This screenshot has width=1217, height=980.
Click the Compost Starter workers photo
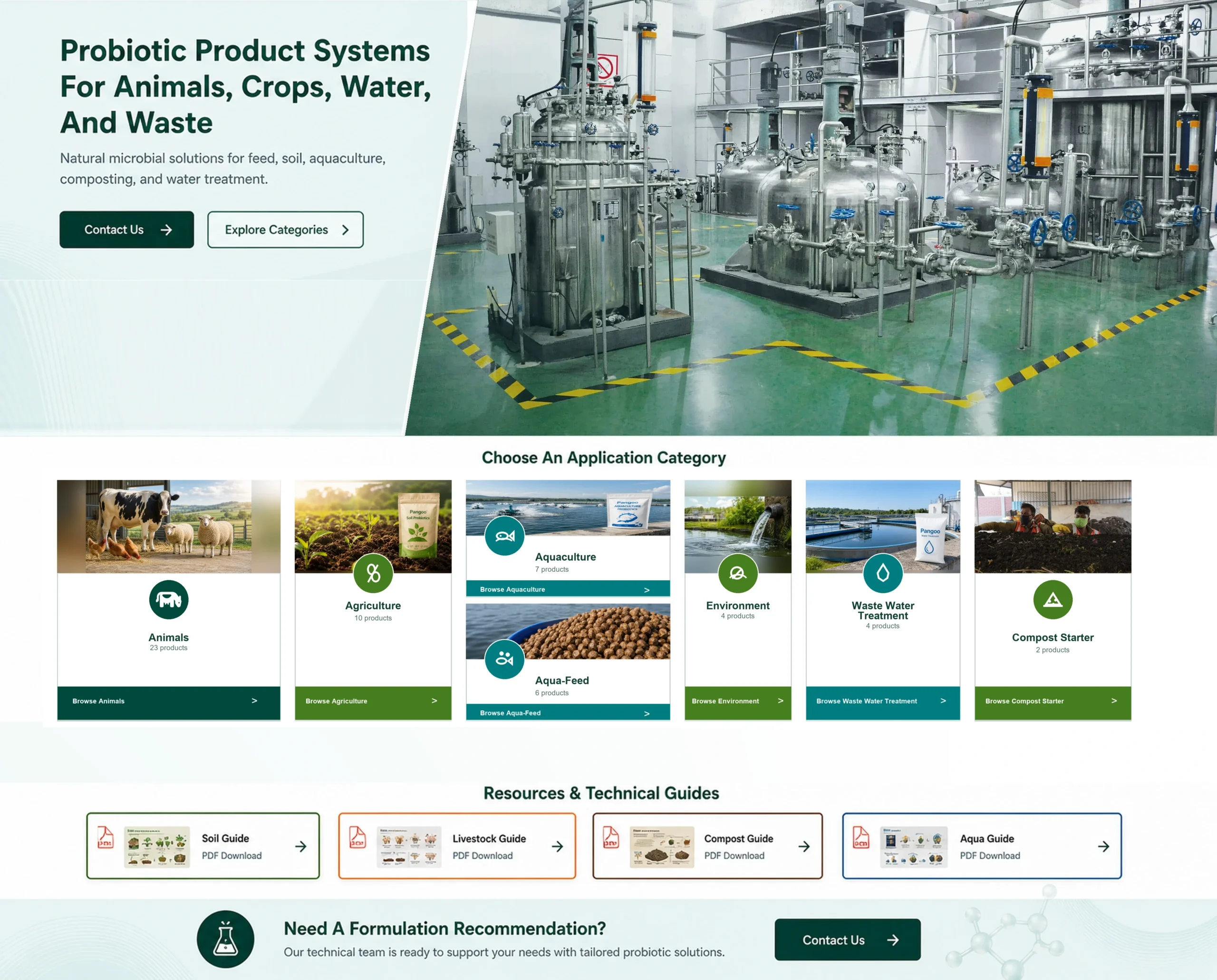(1053, 527)
